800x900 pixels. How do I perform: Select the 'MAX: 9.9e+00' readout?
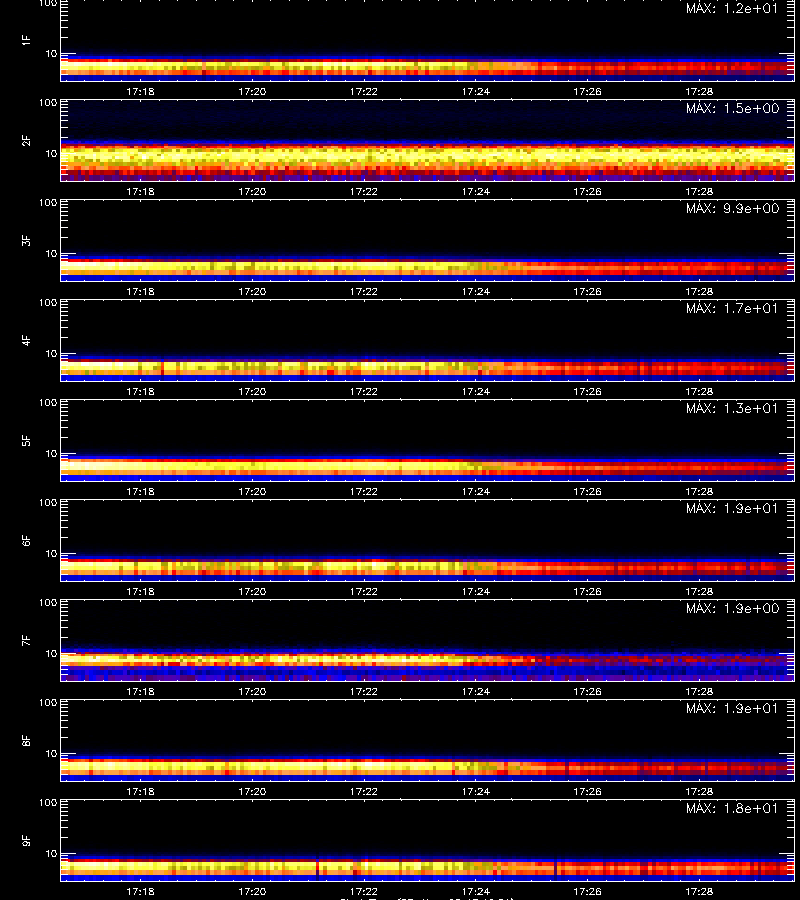pyautogui.click(x=732, y=208)
